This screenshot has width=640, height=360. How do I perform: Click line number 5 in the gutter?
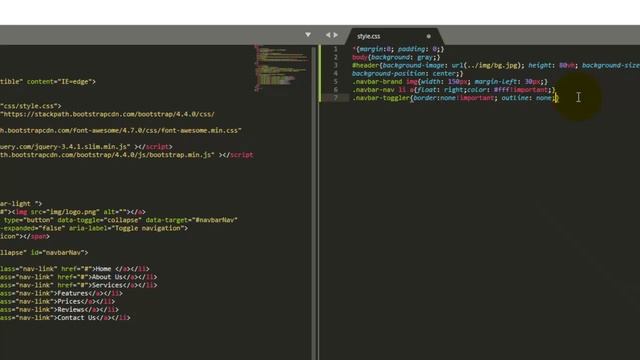click(336, 82)
